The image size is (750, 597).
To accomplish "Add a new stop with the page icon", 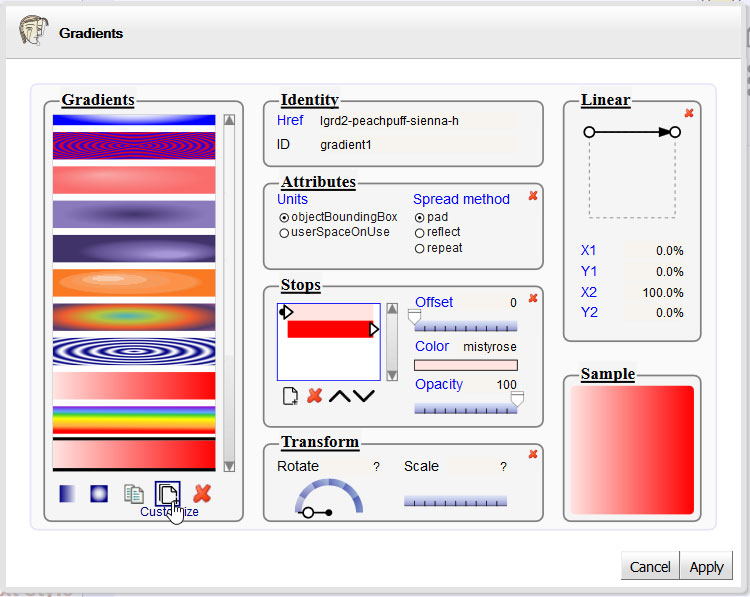I will [290, 396].
